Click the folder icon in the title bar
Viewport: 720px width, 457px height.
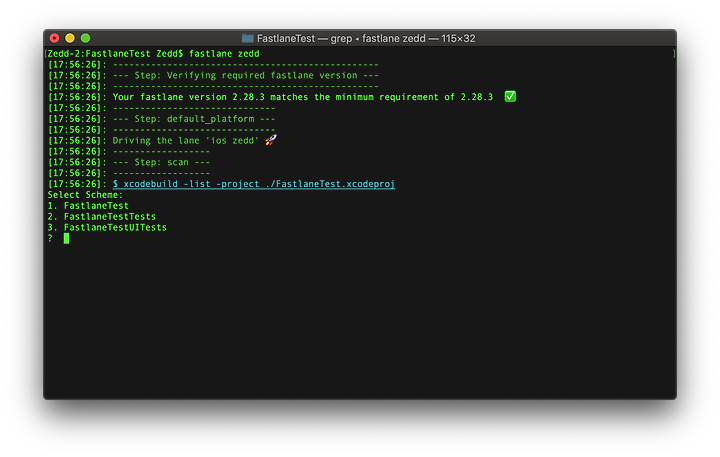tap(248, 38)
